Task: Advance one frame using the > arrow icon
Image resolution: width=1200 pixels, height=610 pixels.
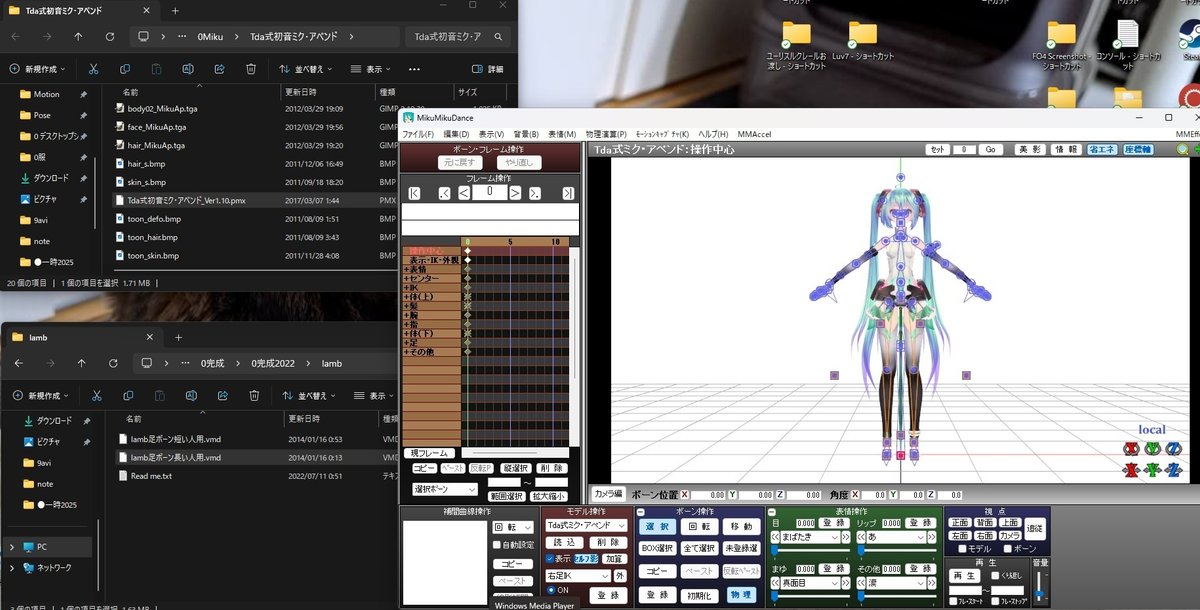Action: [x=515, y=193]
